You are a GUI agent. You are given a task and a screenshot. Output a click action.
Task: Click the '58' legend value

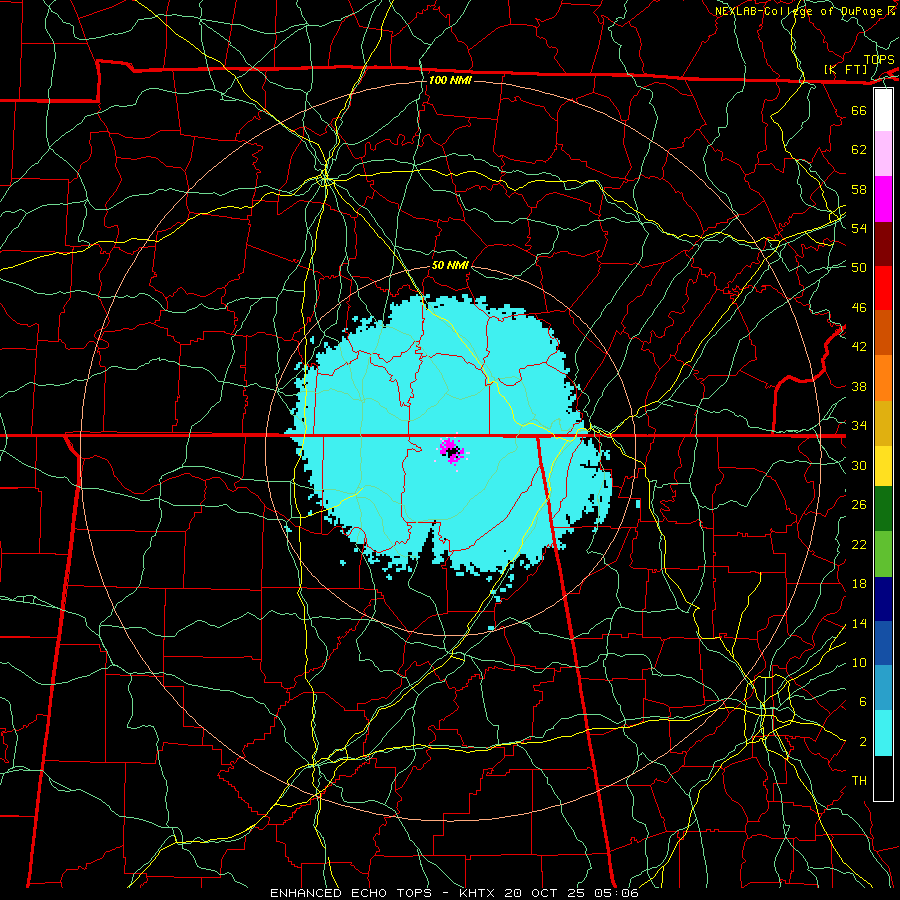click(859, 189)
